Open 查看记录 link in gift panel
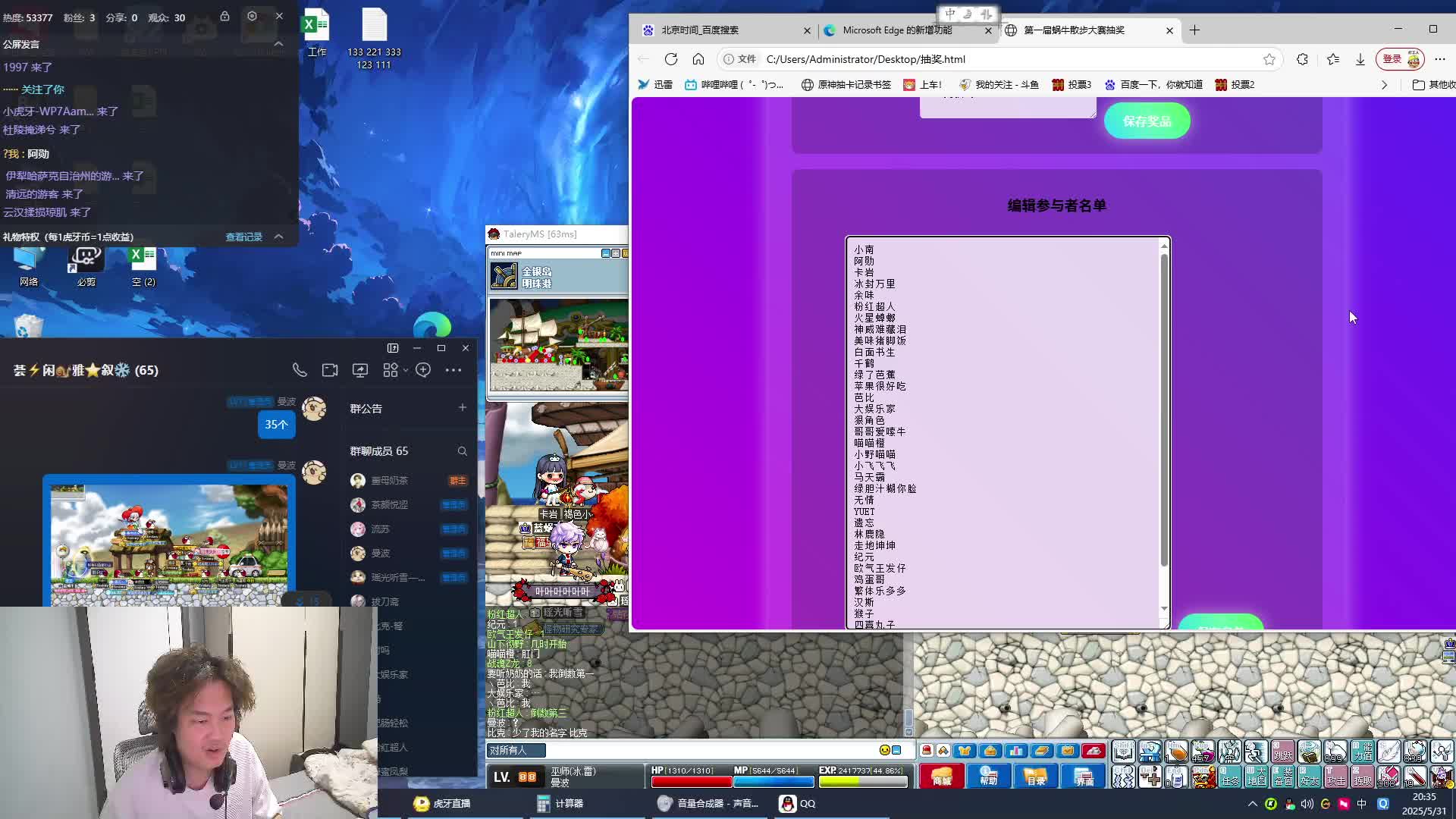The width and height of the screenshot is (1456, 819). coord(243,237)
